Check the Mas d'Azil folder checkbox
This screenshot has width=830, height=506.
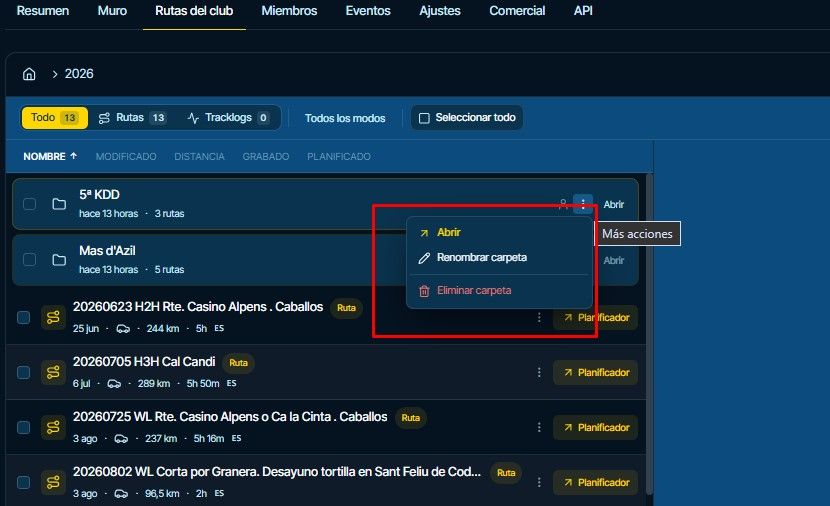(x=30, y=259)
